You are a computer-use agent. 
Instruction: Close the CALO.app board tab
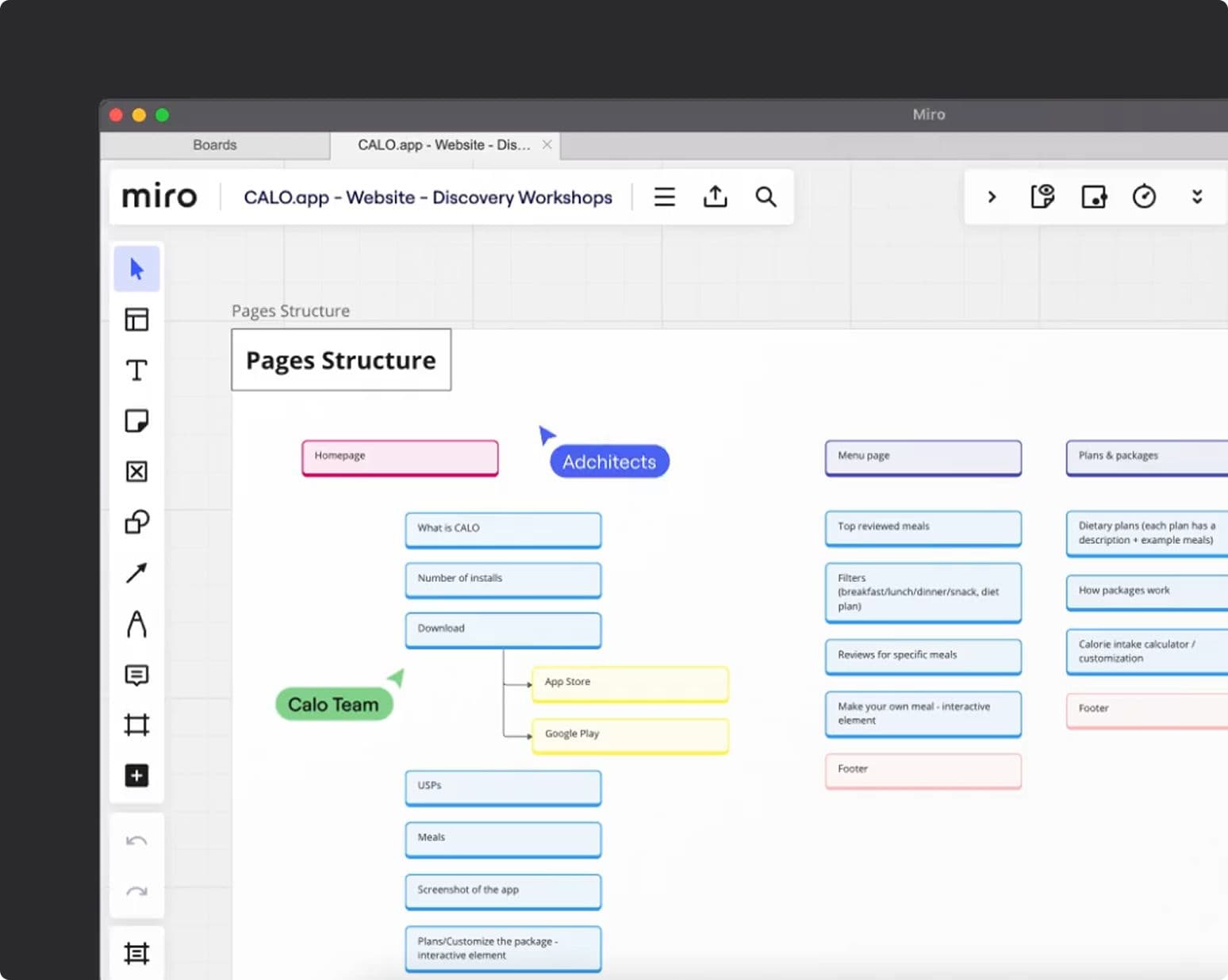coord(547,145)
